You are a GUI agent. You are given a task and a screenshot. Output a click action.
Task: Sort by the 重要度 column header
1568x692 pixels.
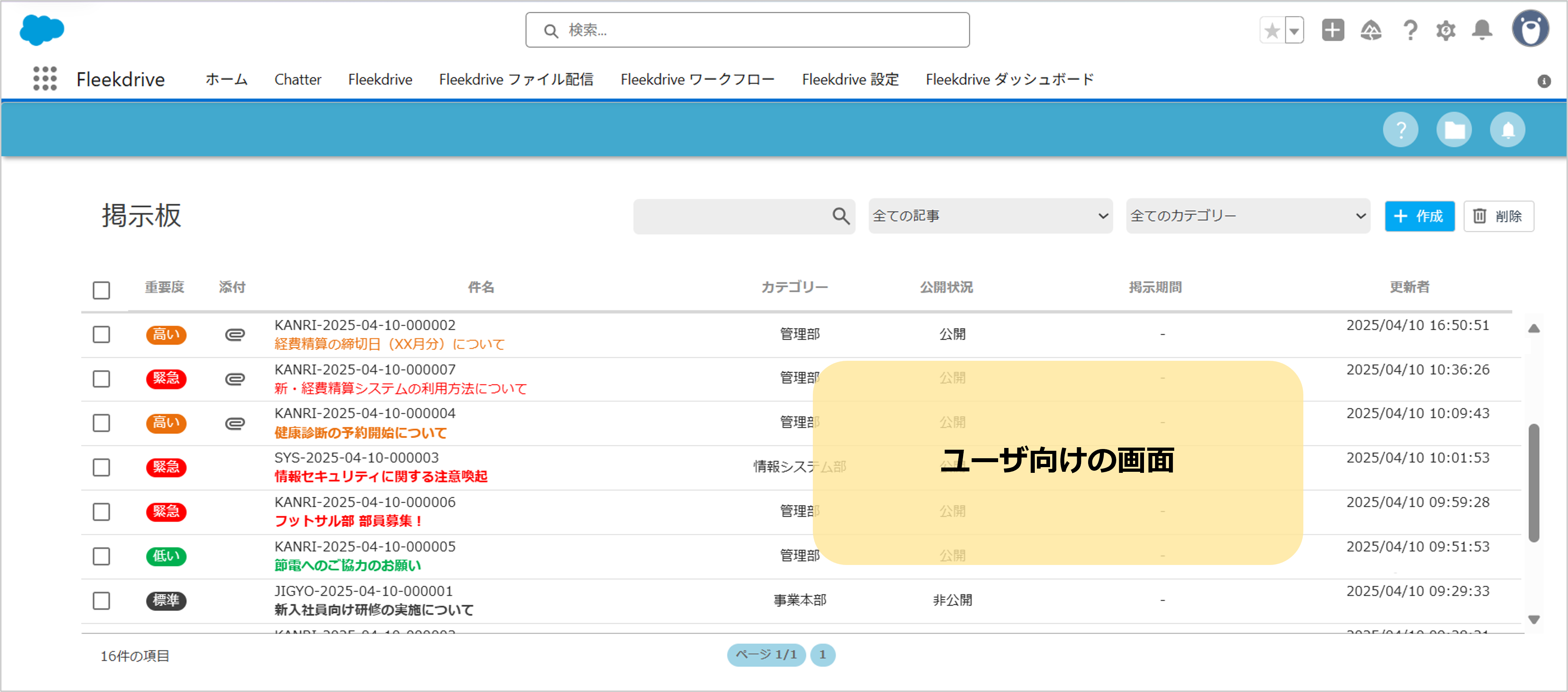164,287
